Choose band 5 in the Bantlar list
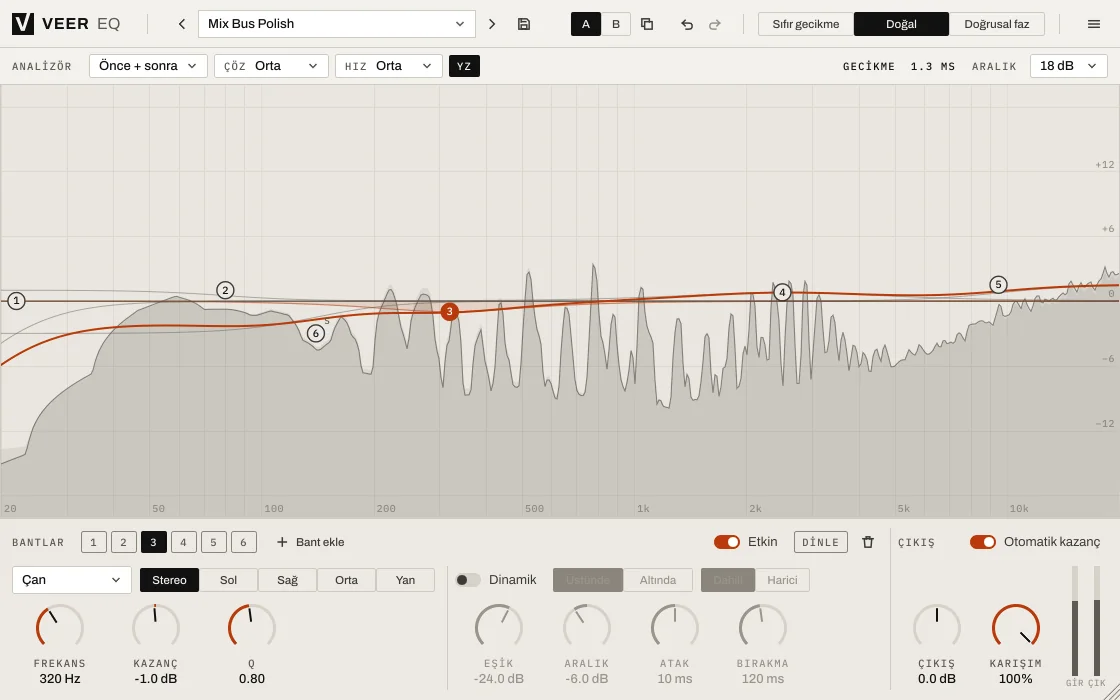This screenshot has height=700, width=1120. click(214, 543)
